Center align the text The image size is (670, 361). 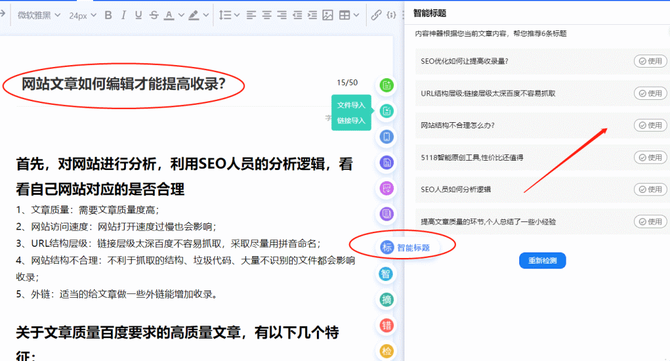267,15
